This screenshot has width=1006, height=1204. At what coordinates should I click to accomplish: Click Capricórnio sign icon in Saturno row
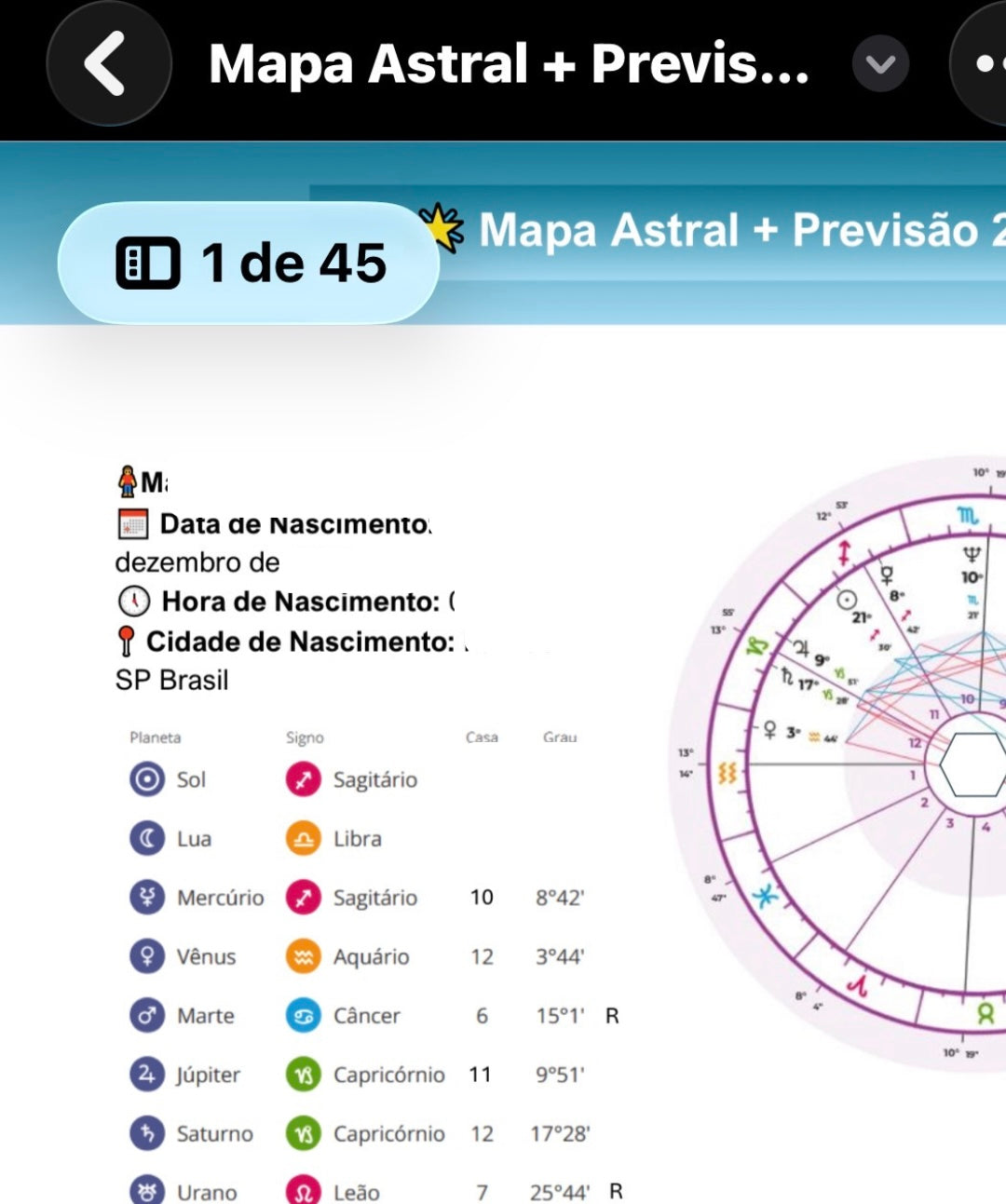303,1133
